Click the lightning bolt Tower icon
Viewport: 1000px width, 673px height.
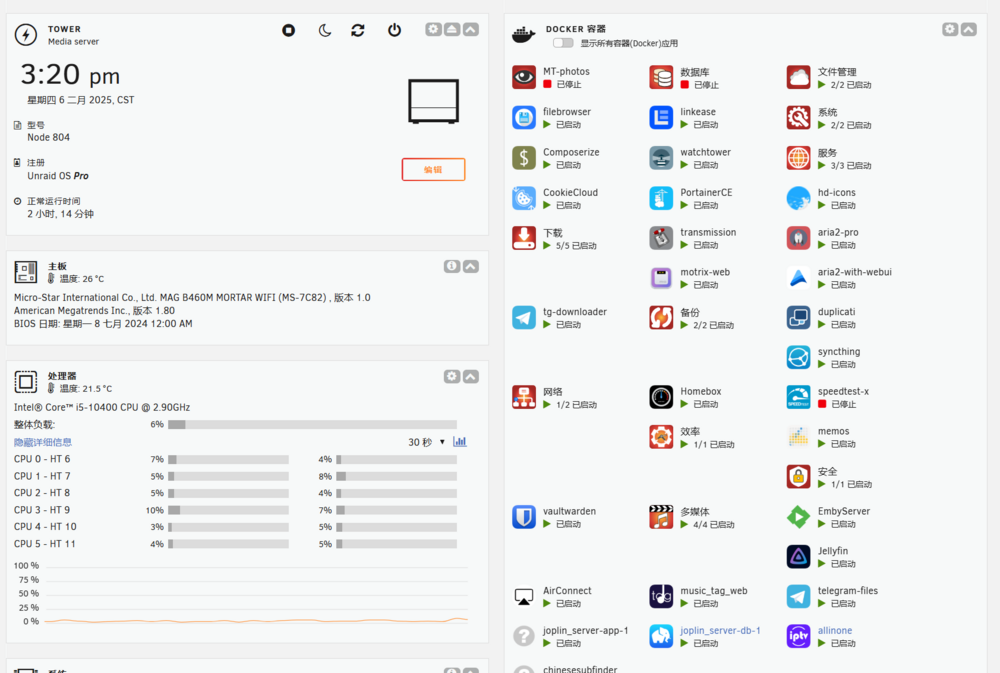click(26, 34)
